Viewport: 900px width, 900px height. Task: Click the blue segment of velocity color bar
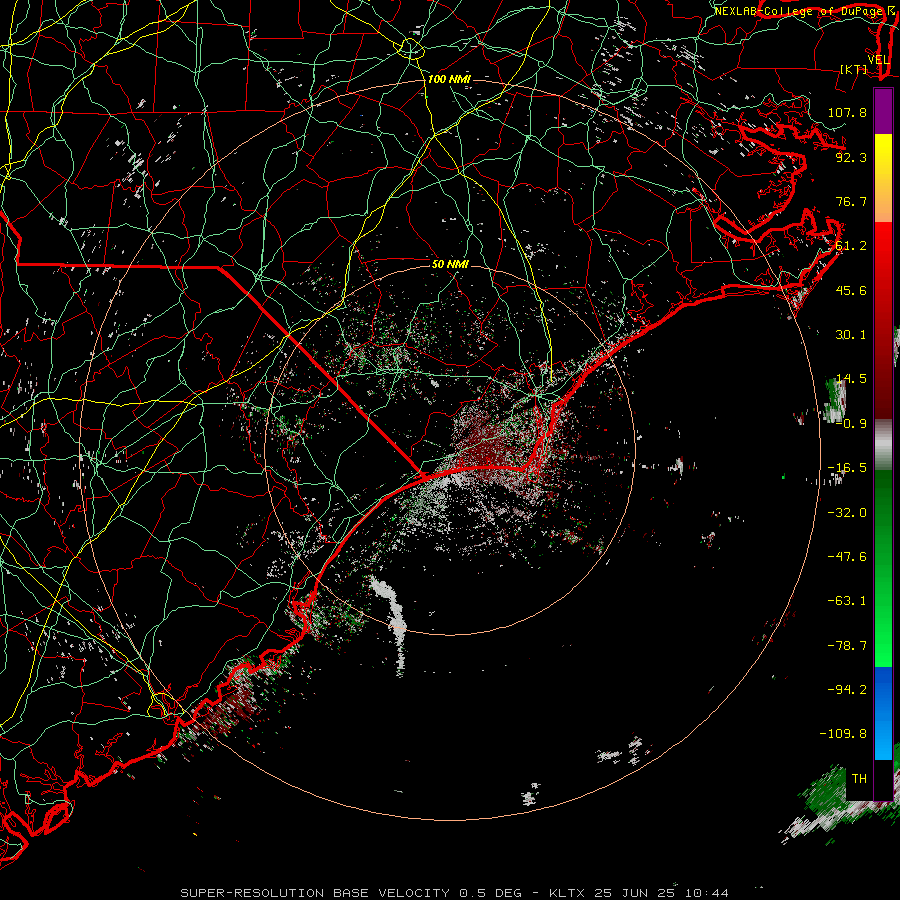tap(883, 713)
